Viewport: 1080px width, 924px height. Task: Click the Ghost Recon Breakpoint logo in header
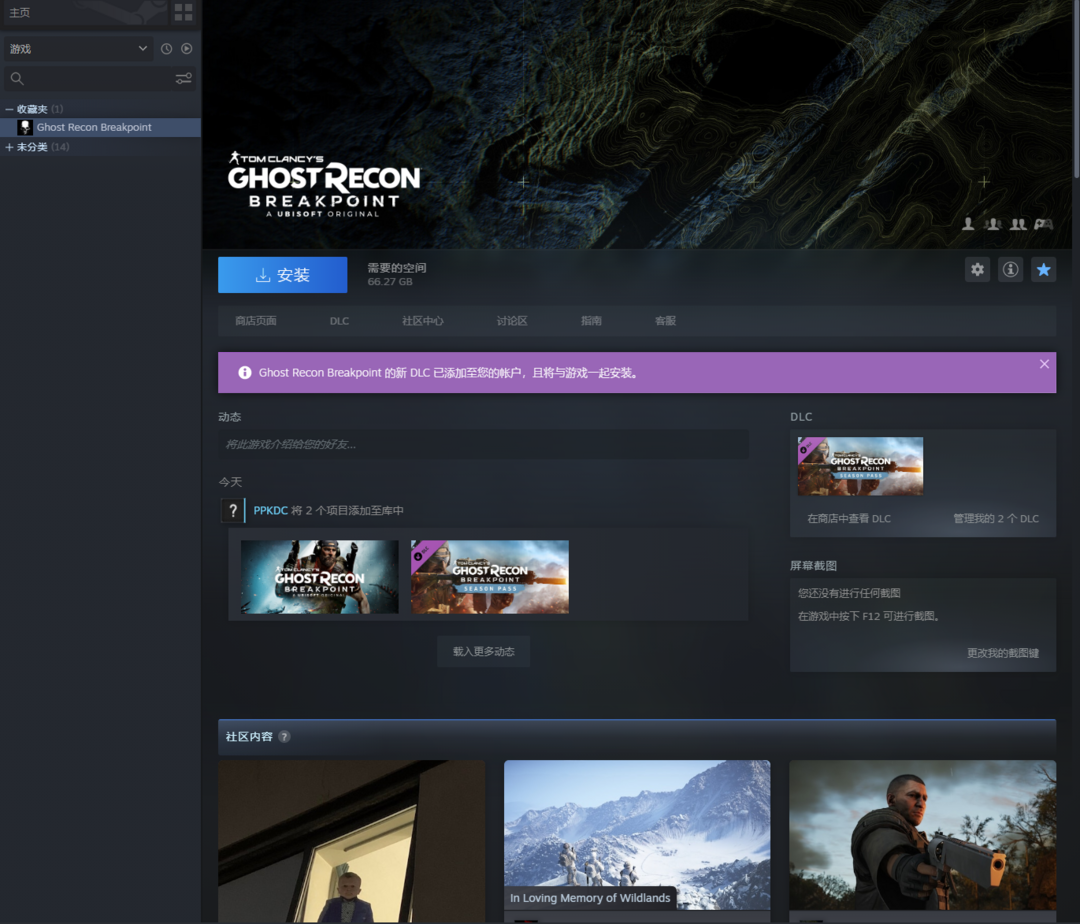pos(324,185)
